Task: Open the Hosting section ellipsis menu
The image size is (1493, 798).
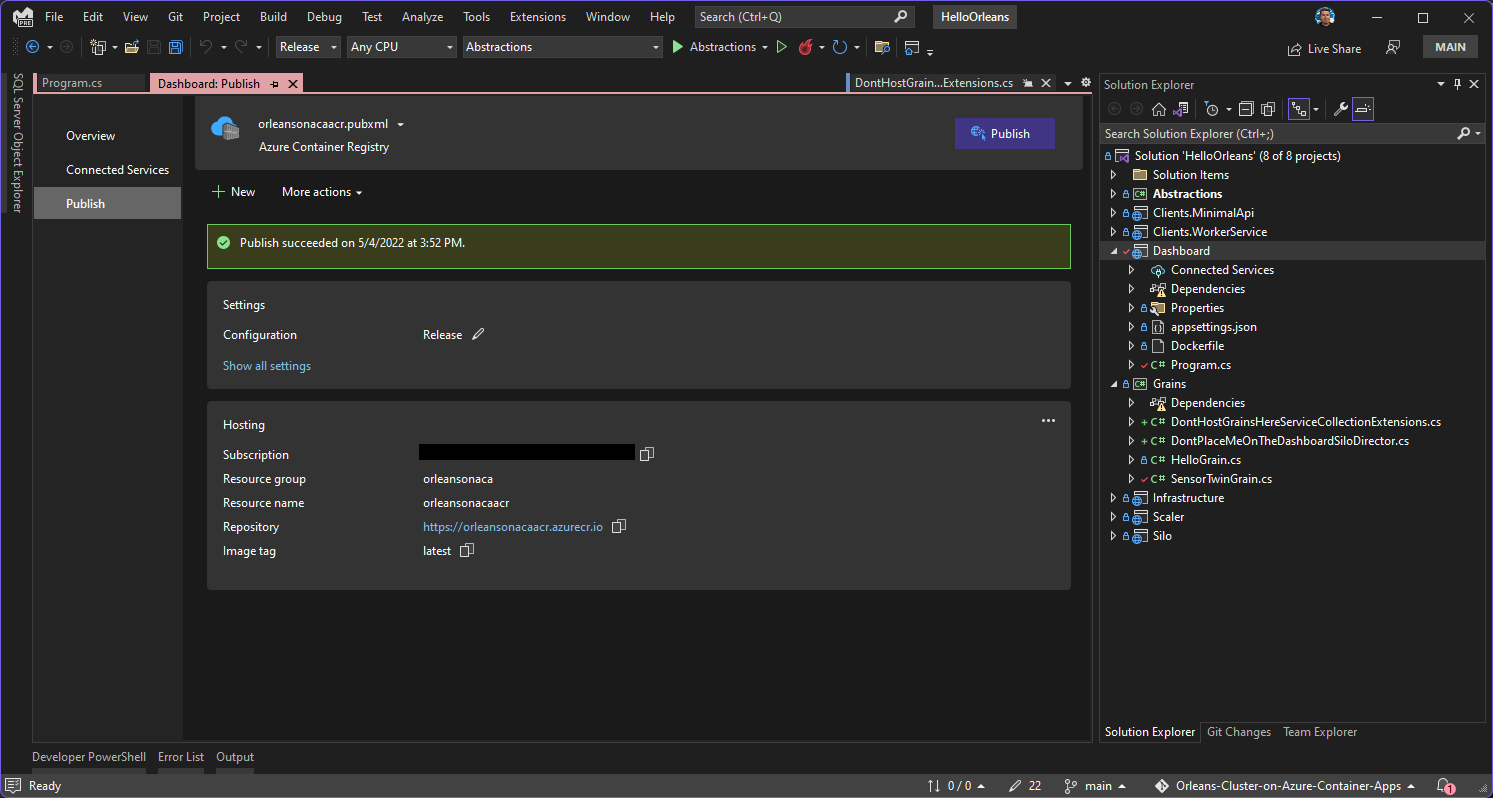Action: pyautogui.click(x=1048, y=421)
